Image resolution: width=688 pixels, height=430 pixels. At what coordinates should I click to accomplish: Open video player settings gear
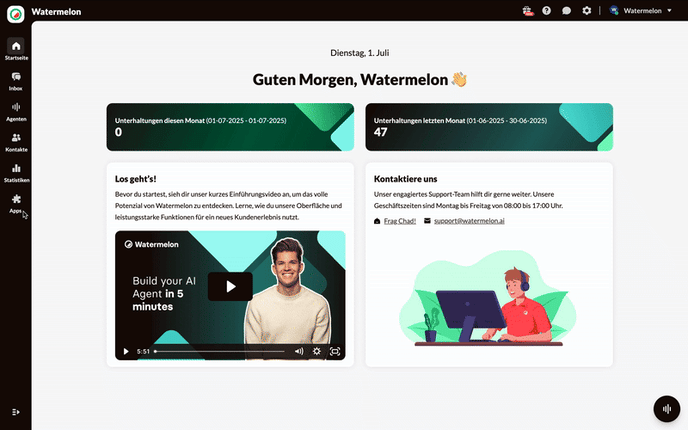[317, 351]
